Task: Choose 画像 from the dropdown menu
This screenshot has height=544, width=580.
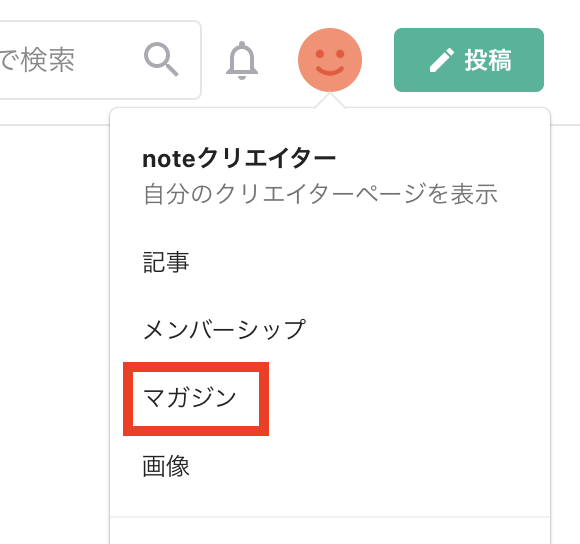Action: click(166, 466)
